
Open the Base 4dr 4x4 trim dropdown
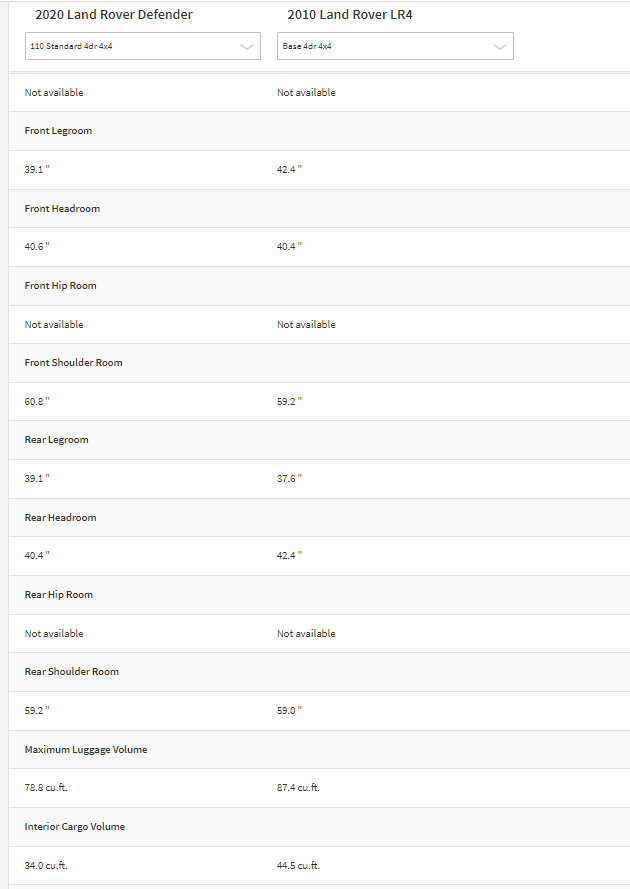click(395, 46)
